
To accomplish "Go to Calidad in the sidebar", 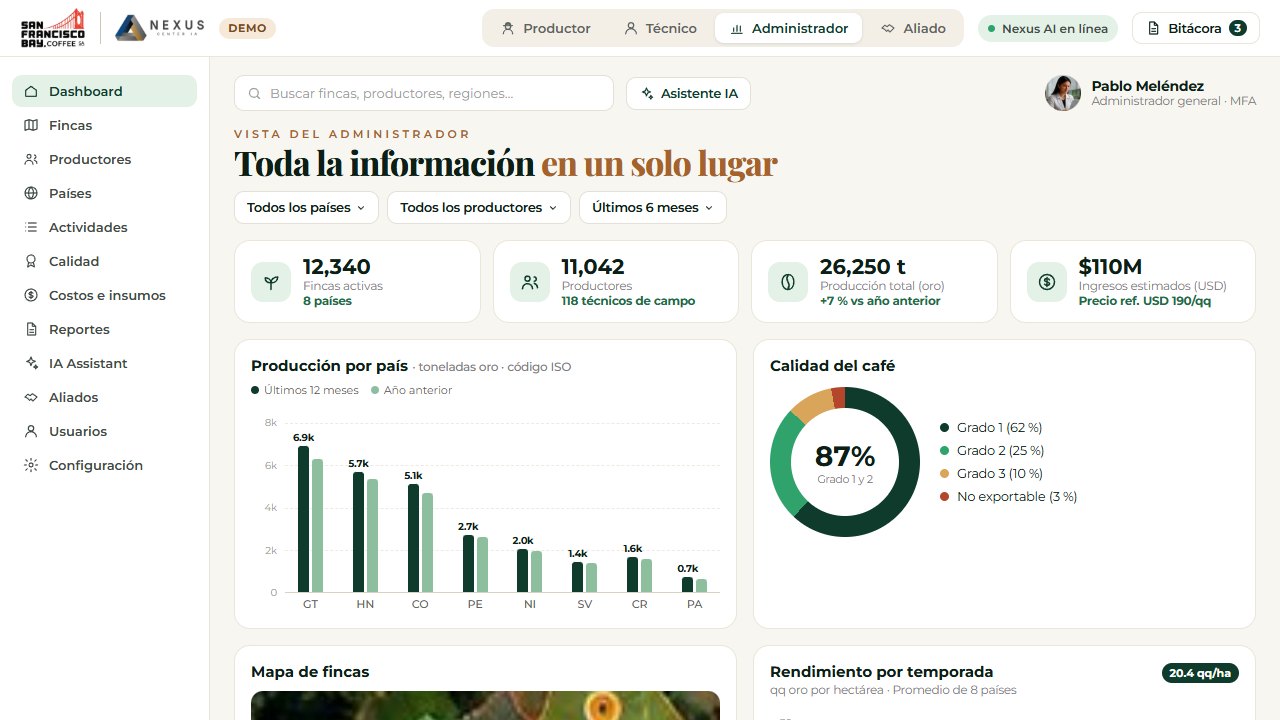I will point(104,261).
